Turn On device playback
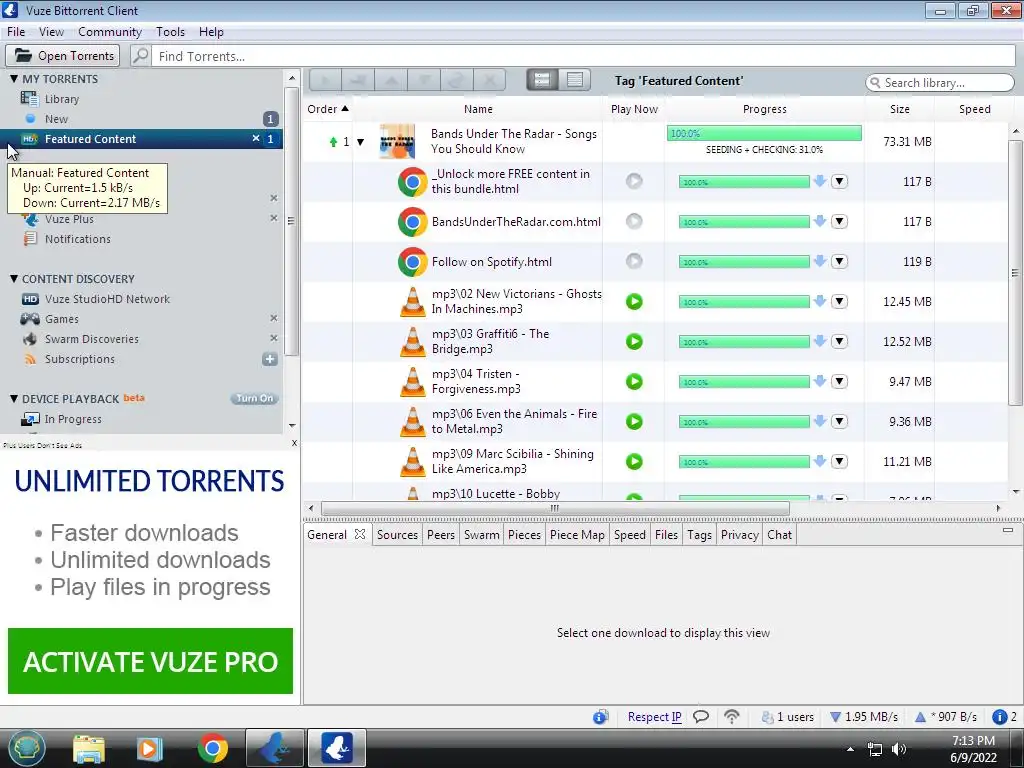This screenshot has height=768, width=1024. (x=255, y=398)
